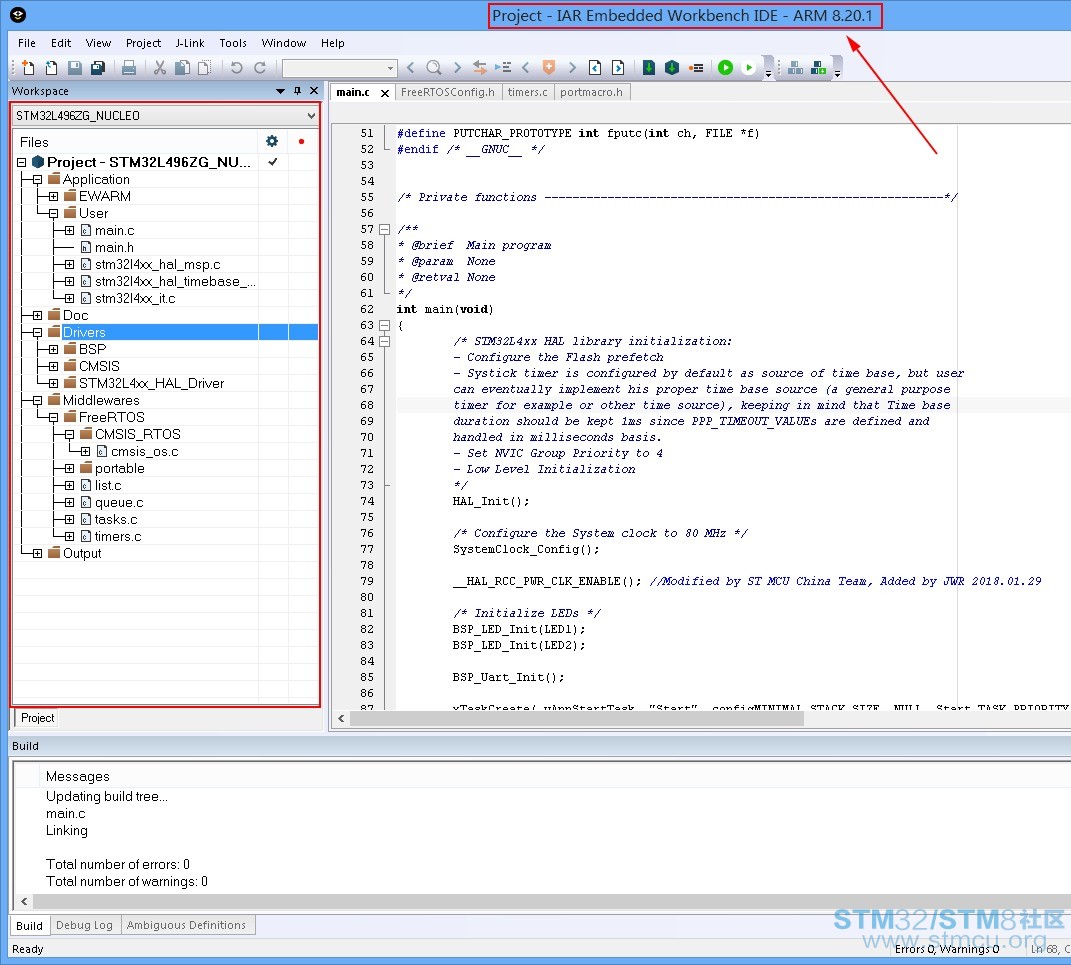Open the toolbar quick search combo box
This screenshot has height=965, width=1071.
tap(339, 68)
